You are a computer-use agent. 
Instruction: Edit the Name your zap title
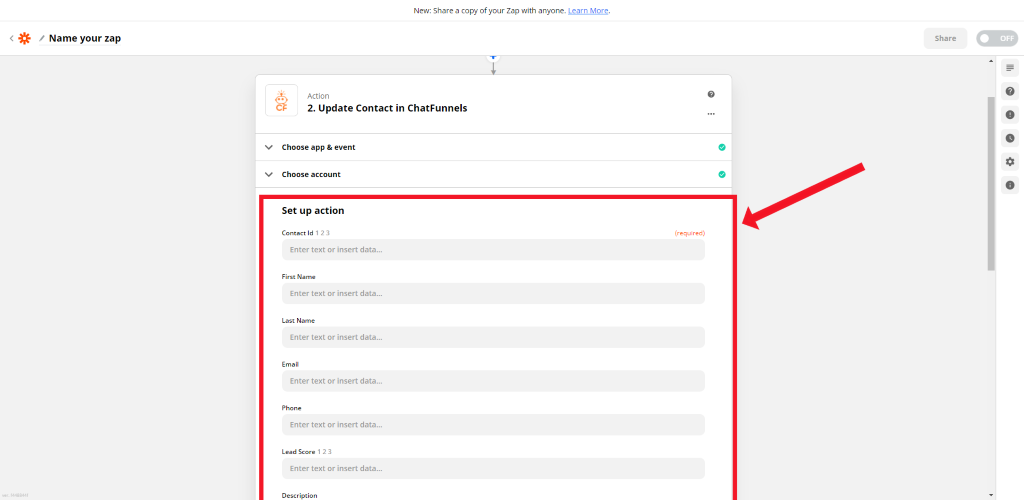pyautogui.click(x=85, y=39)
